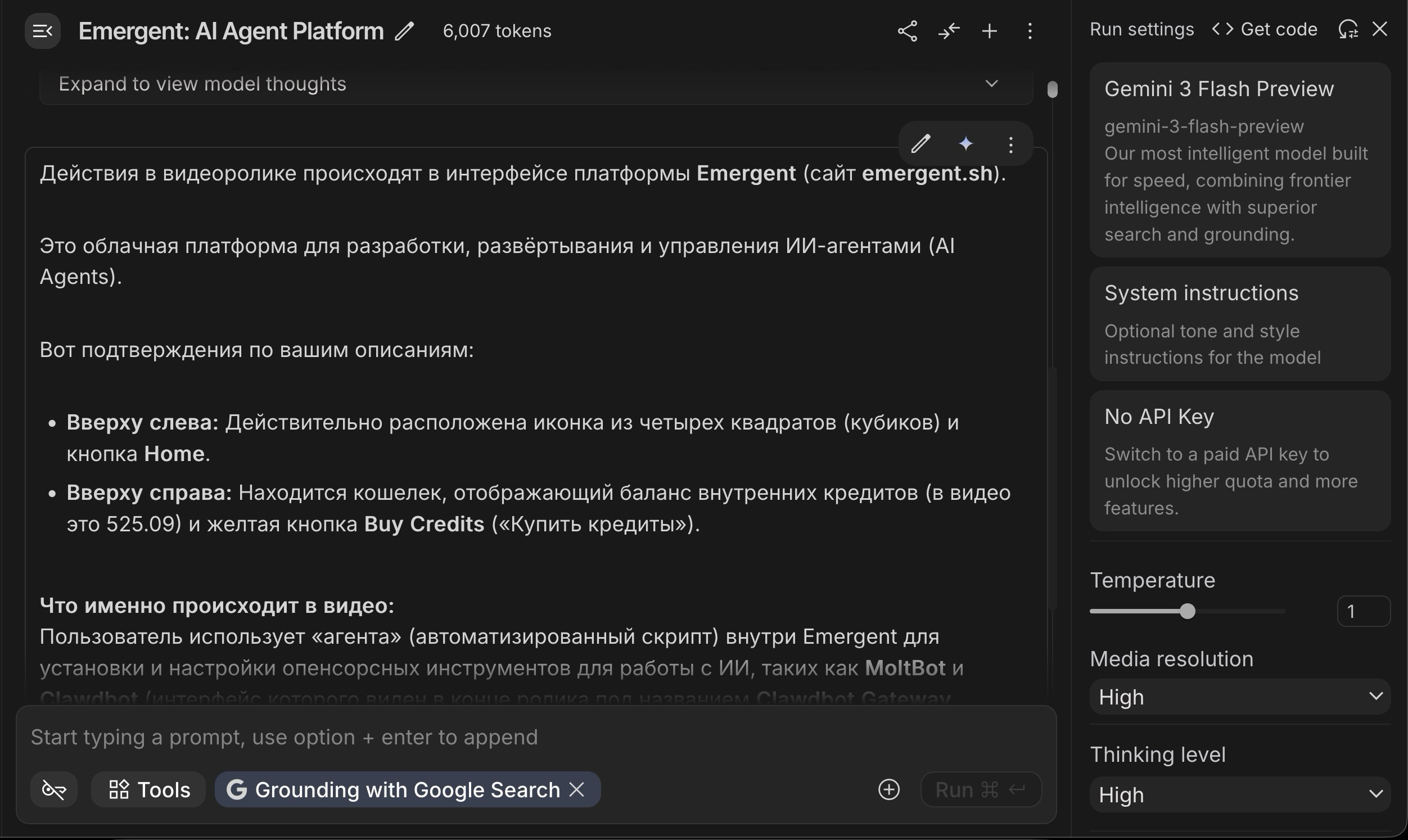Collapse the left sidebar menu icon
1408x840 pixels.
(42, 31)
